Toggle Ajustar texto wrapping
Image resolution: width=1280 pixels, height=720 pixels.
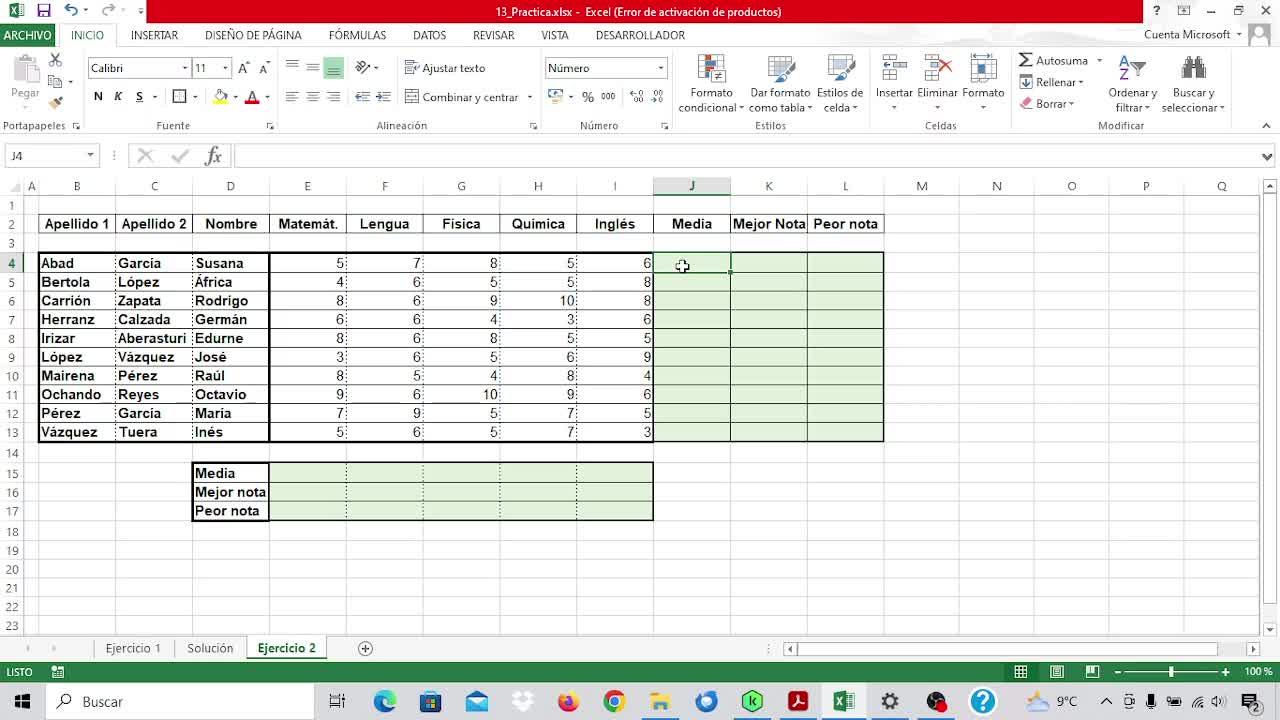coord(445,68)
